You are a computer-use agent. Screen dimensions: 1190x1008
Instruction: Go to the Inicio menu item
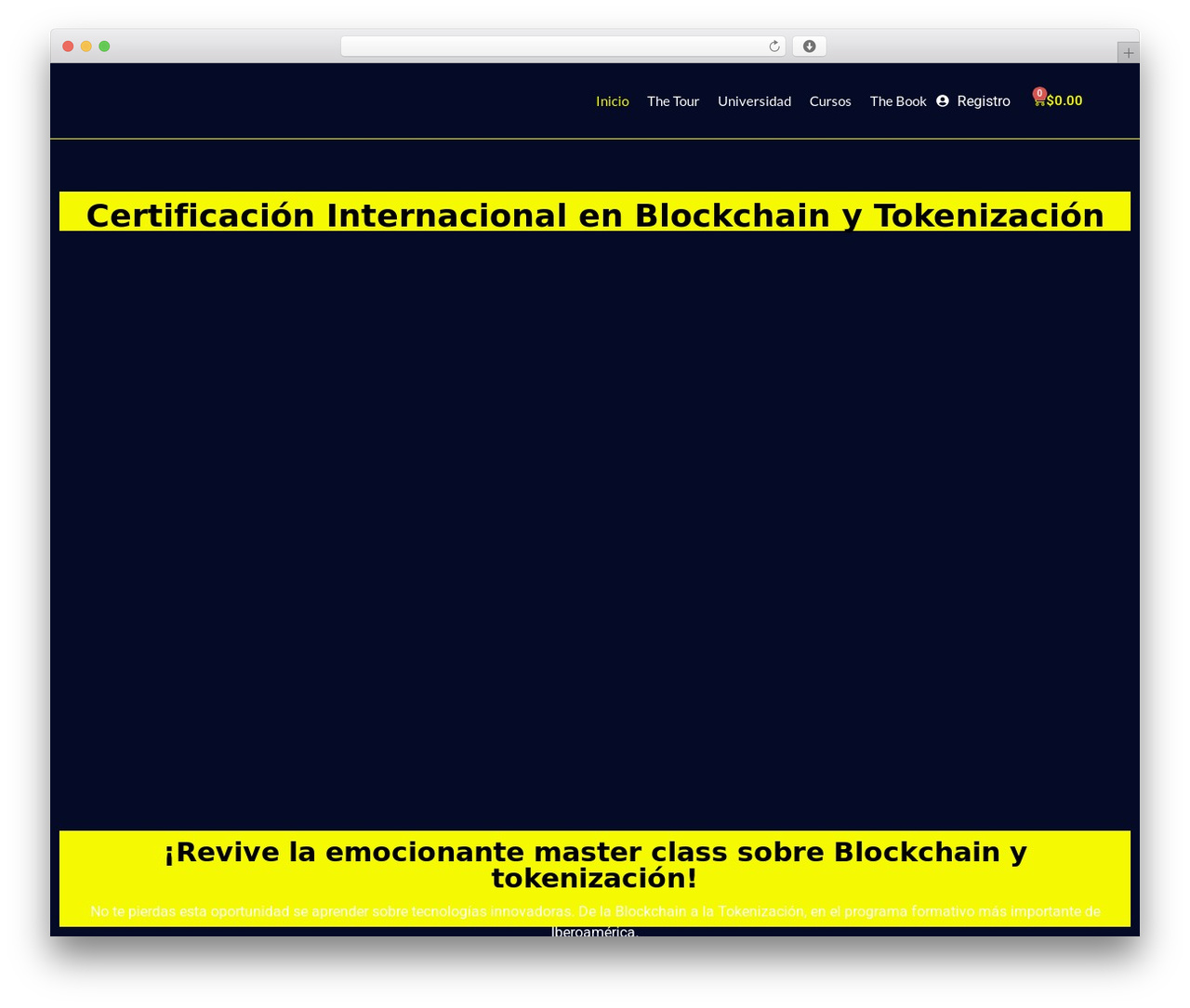[613, 101]
